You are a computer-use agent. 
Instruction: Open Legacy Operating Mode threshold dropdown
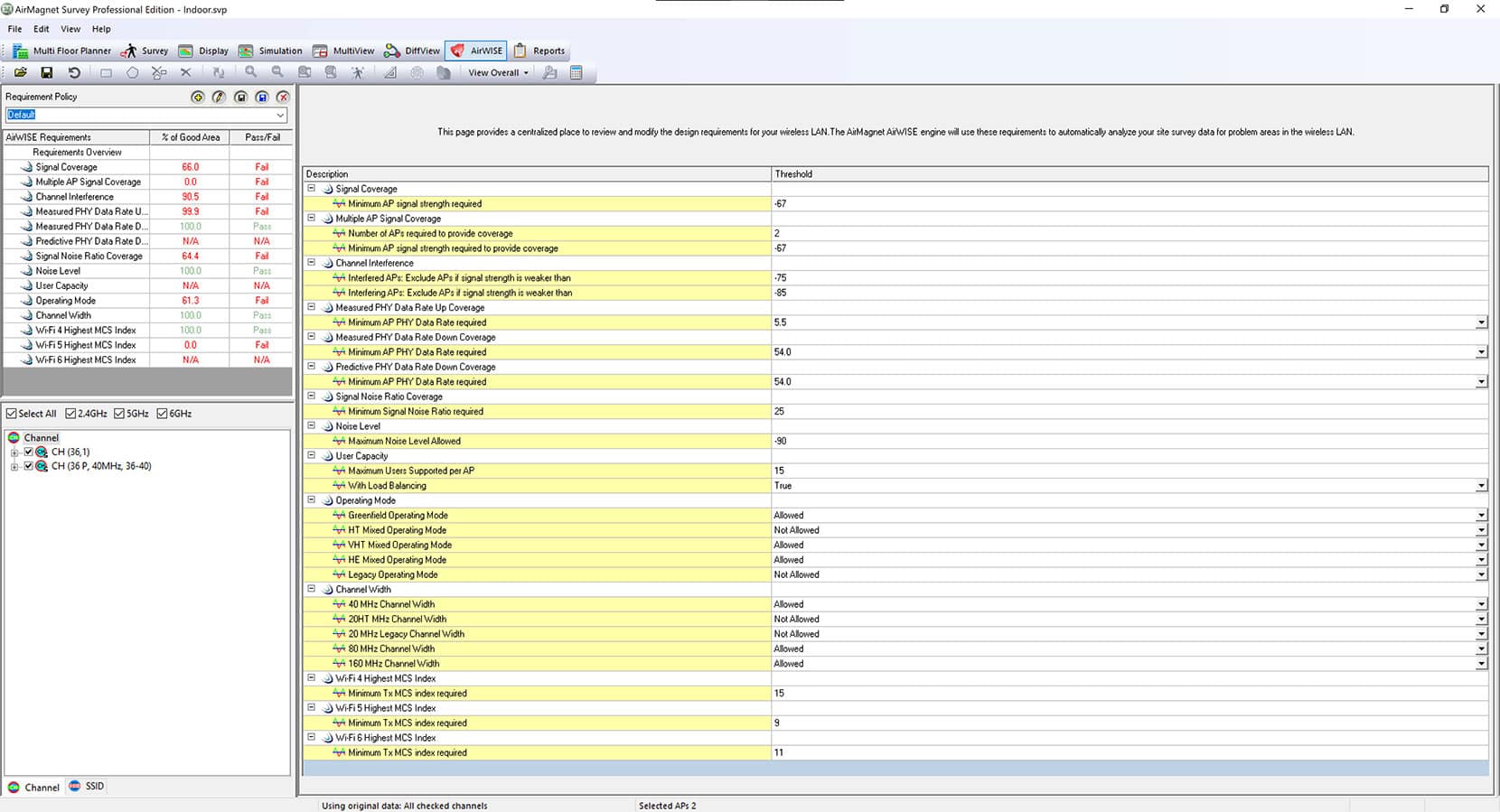(1481, 574)
